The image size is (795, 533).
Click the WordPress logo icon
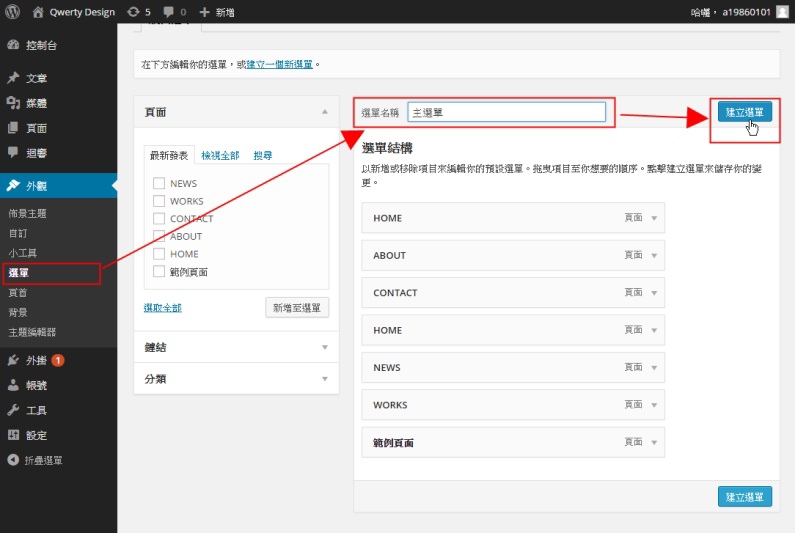tap(13, 12)
